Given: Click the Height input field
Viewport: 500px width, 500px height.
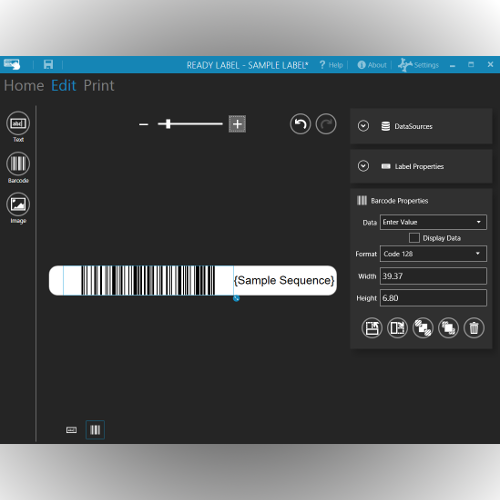Looking at the screenshot, I should click(x=433, y=298).
